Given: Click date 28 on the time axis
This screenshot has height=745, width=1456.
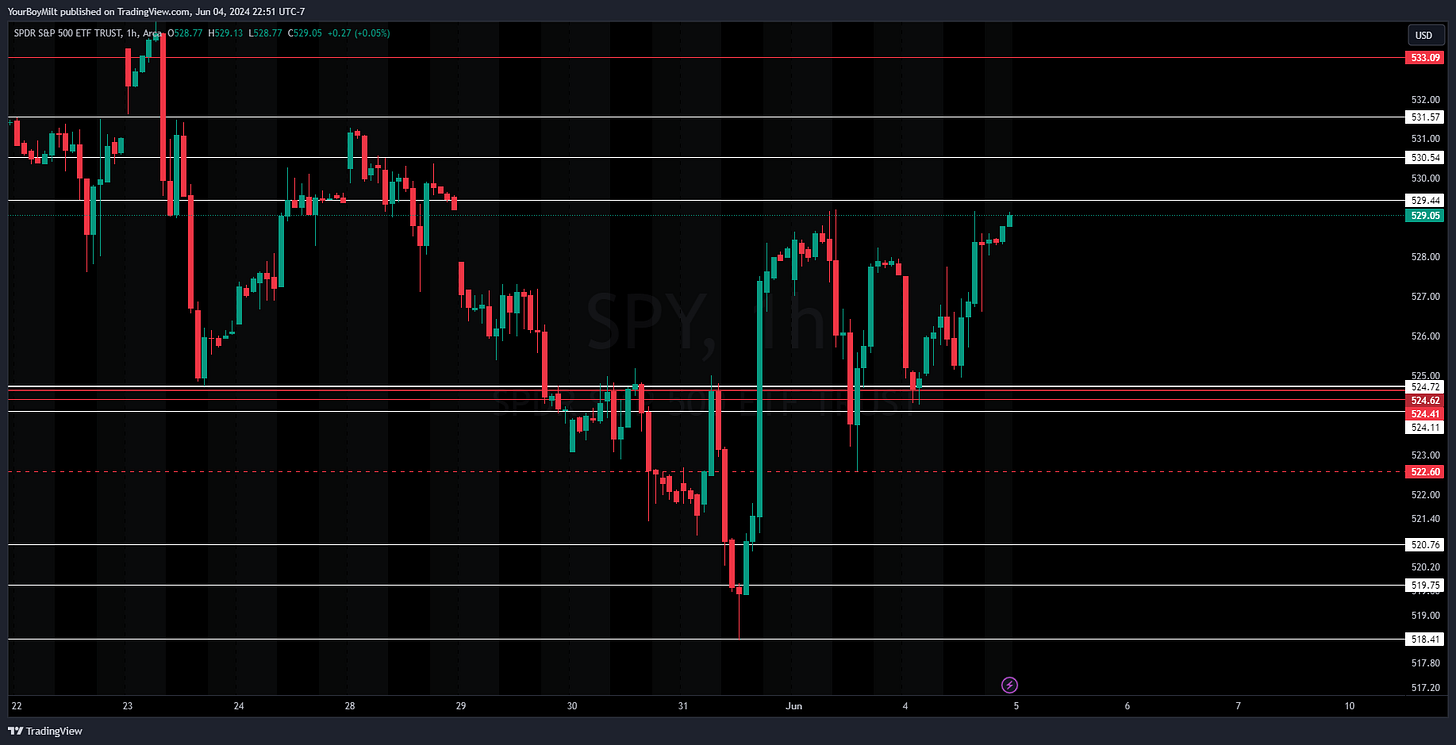Looking at the screenshot, I should tap(349, 706).
